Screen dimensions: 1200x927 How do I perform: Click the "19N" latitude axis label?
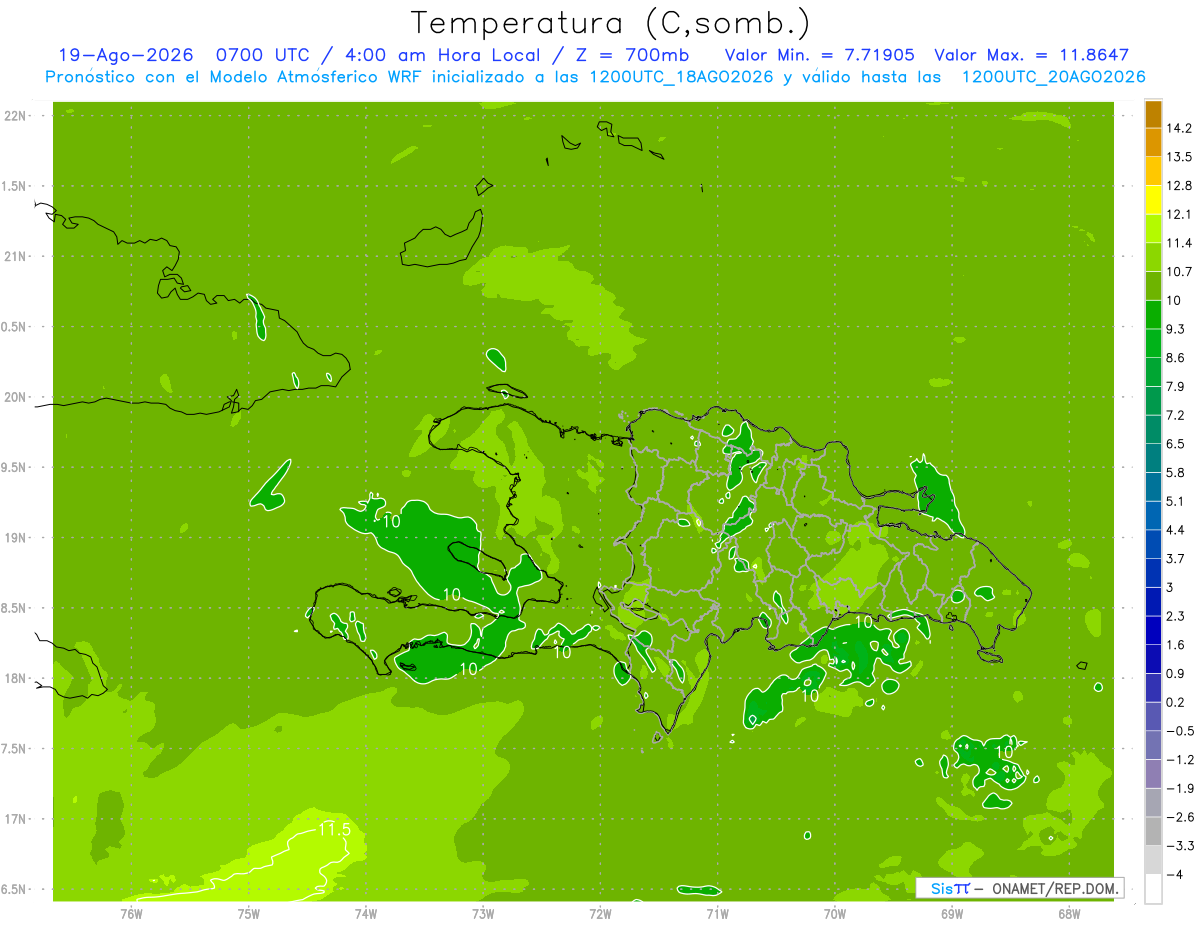point(16,538)
